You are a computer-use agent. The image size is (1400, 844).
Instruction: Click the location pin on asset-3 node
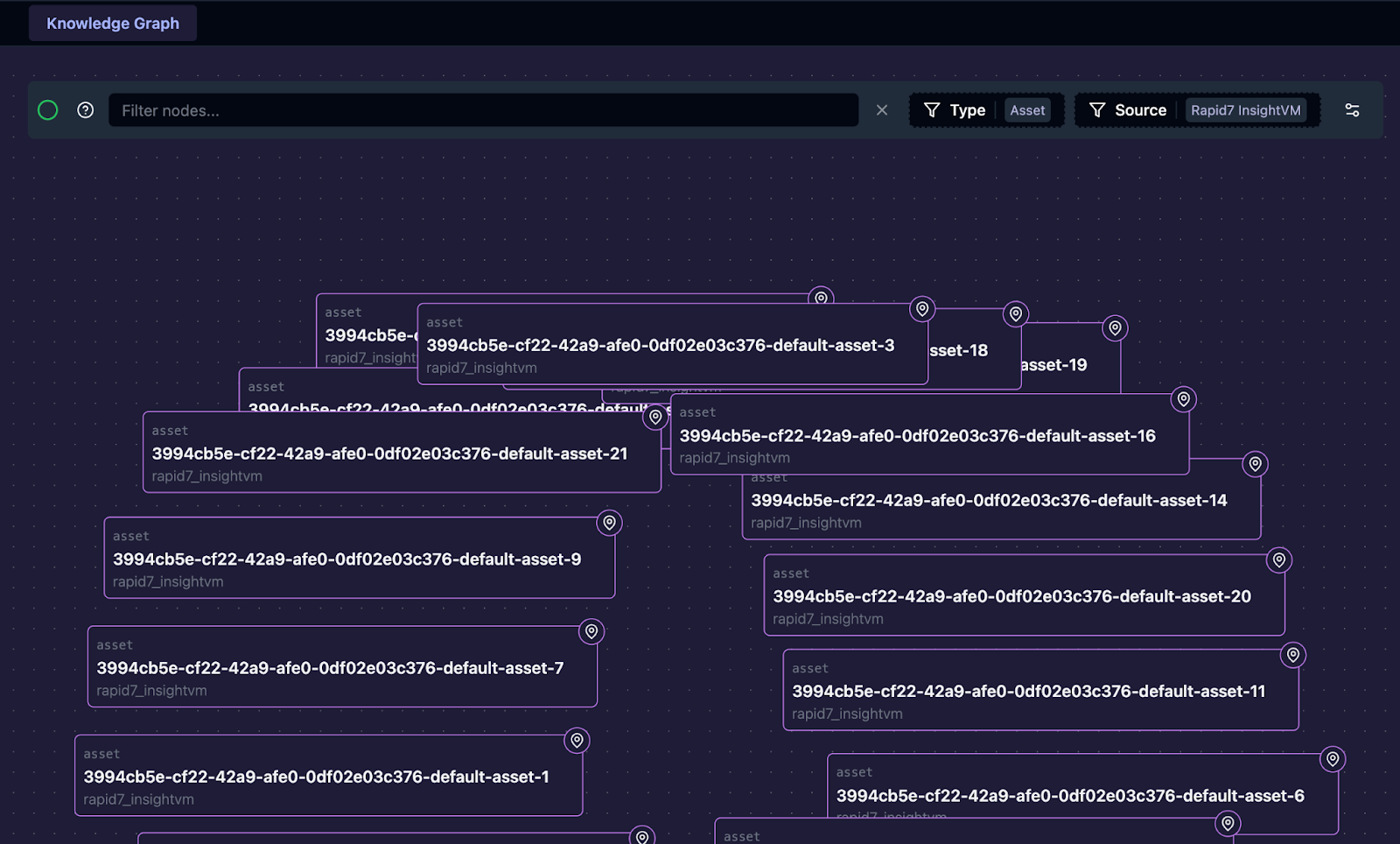(x=924, y=308)
